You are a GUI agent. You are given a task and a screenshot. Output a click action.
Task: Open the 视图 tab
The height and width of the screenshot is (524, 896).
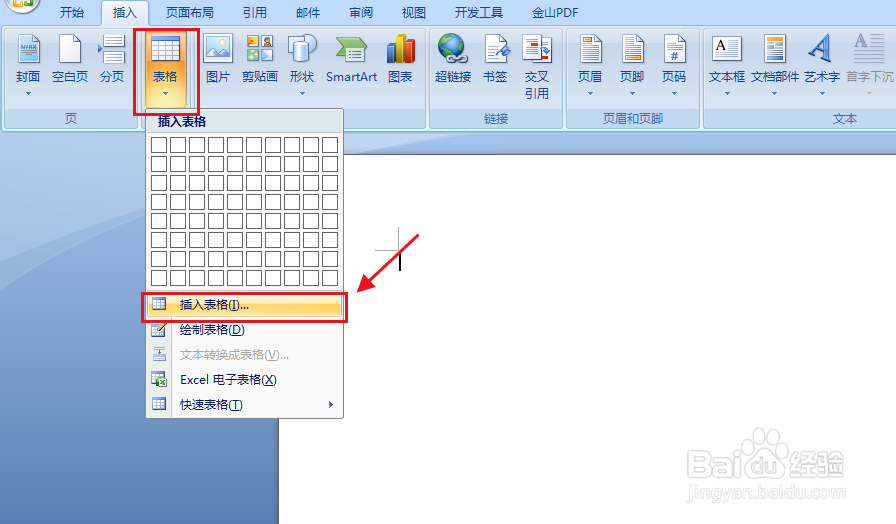click(x=414, y=12)
